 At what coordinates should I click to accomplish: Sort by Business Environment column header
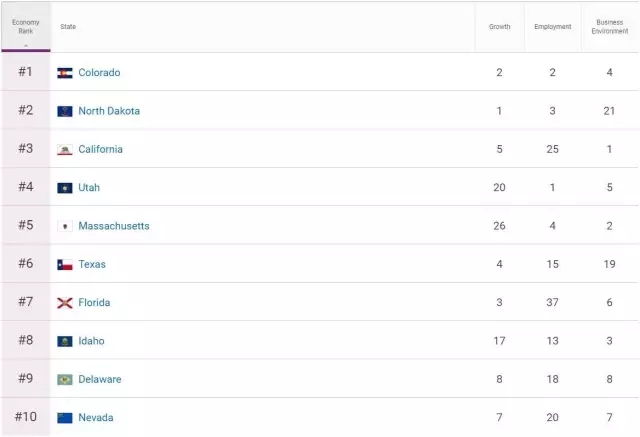pos(609,27)
